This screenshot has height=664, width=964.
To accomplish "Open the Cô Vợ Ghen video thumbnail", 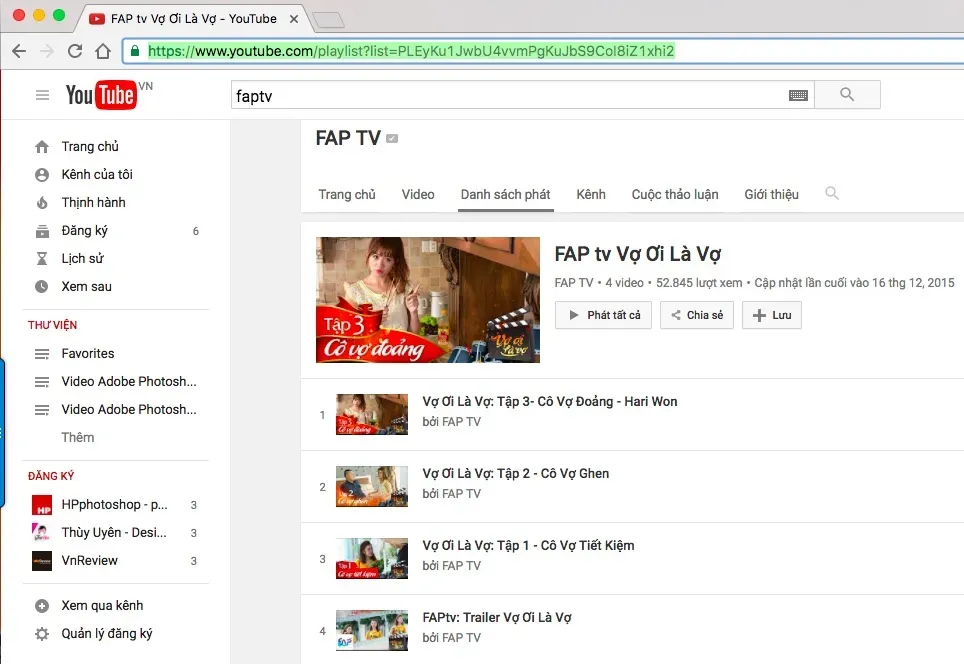I will pyautogui.click(x=372, y=486).
